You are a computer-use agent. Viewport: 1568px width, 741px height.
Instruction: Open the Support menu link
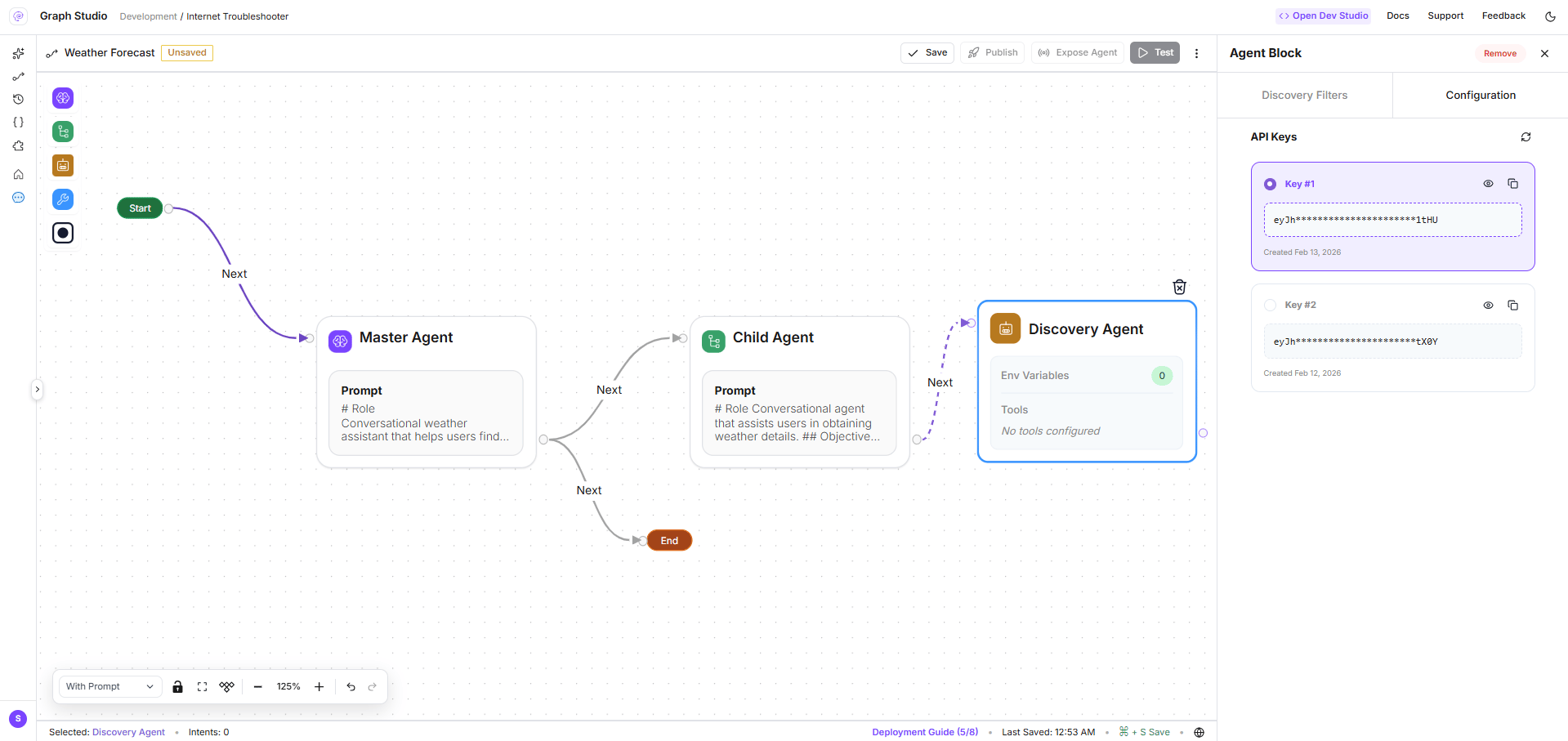point(1445,16)
